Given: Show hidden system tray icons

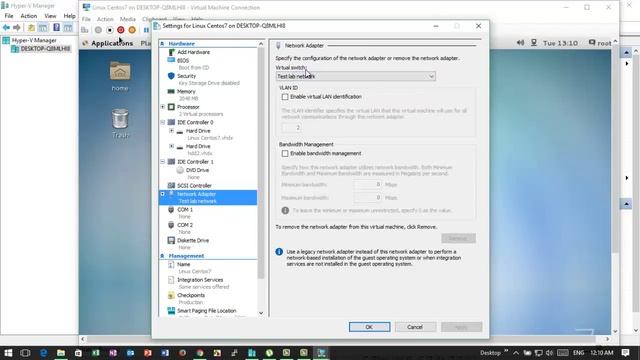Looking at the screenshot, I should tap(516, 353).
